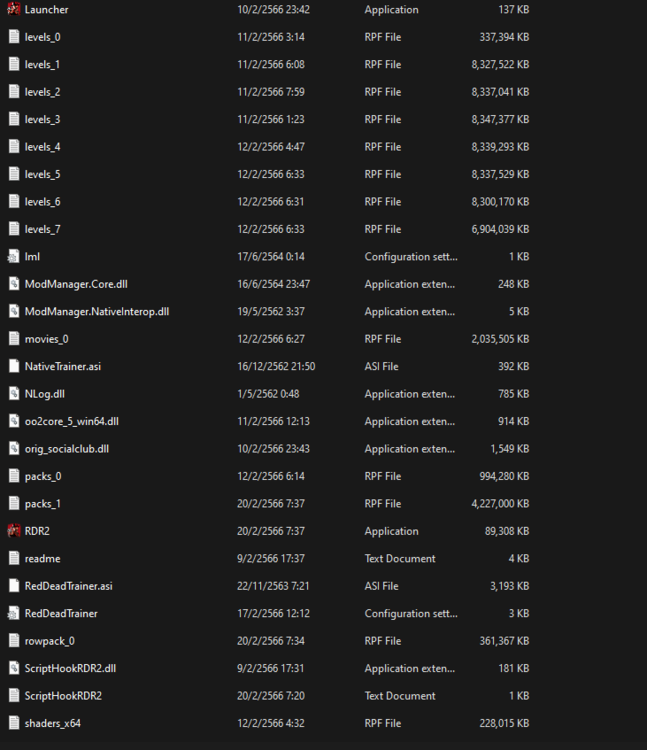The image size is (647, 750).
Task: Select the RedDeadTrainer configuration settings file
Action: (x=61, y=613)
